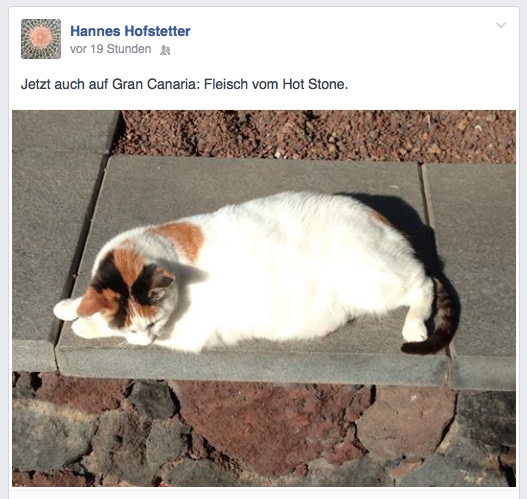Click the Hannes Hofstetter name link
Image resolution: width=527 pixels, height=499 pixels.
[x=130, y=31]
